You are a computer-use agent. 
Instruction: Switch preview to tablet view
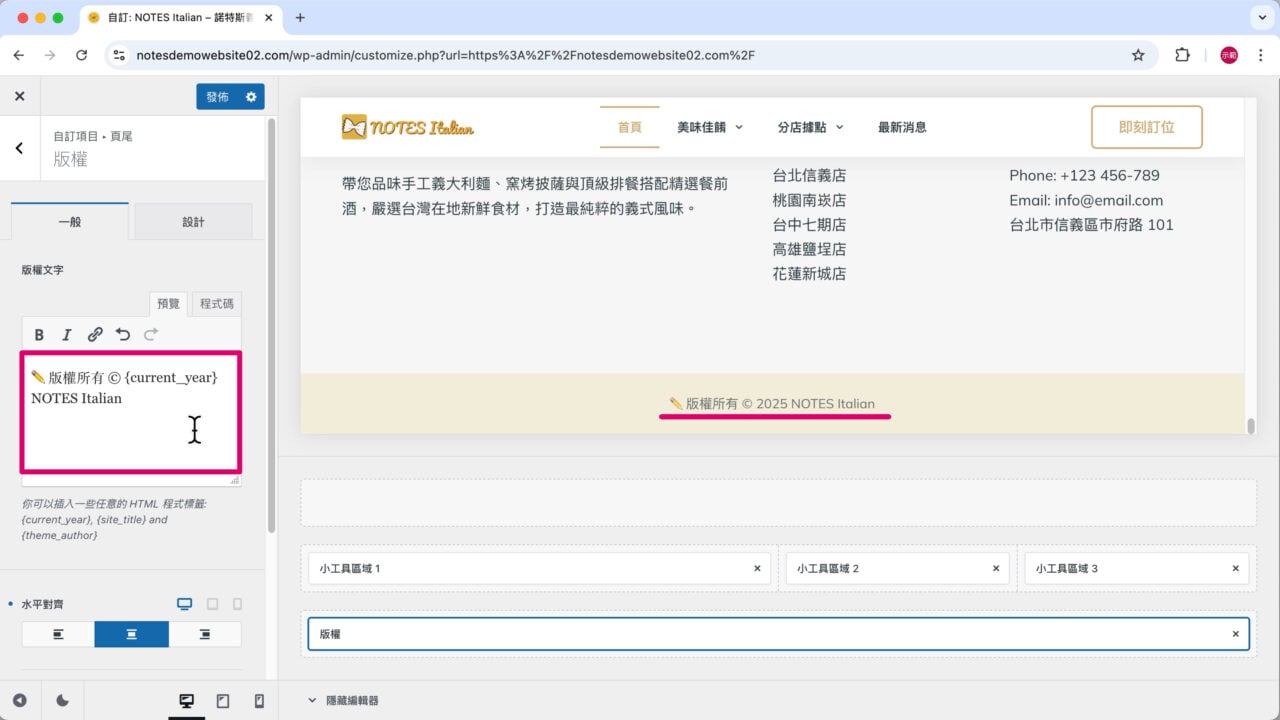[222, 700]
